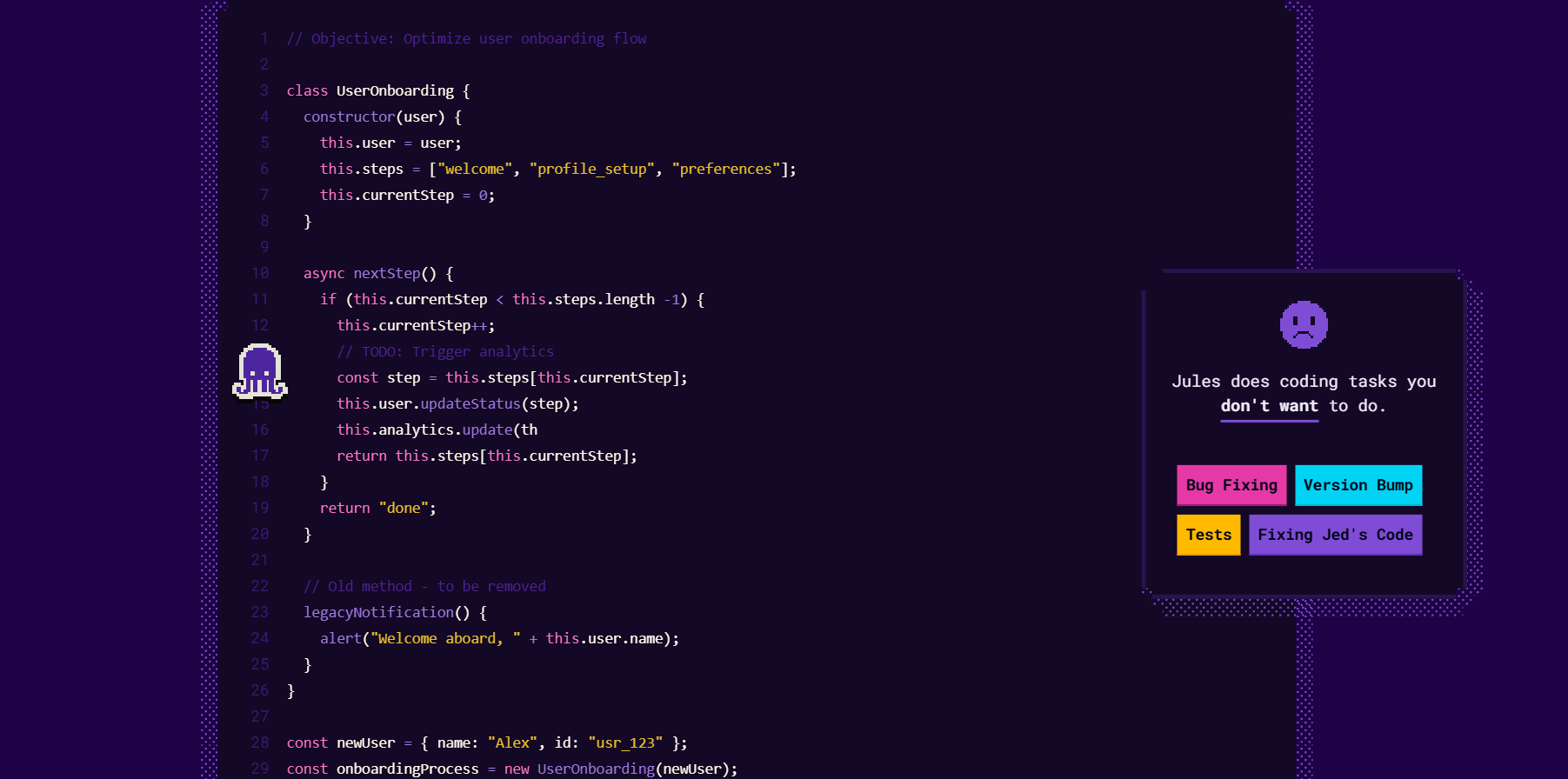This screenshot has height=779, width=1568.
Task: Click the "constructor(user) {" line
Action: (x=383, y=117)
